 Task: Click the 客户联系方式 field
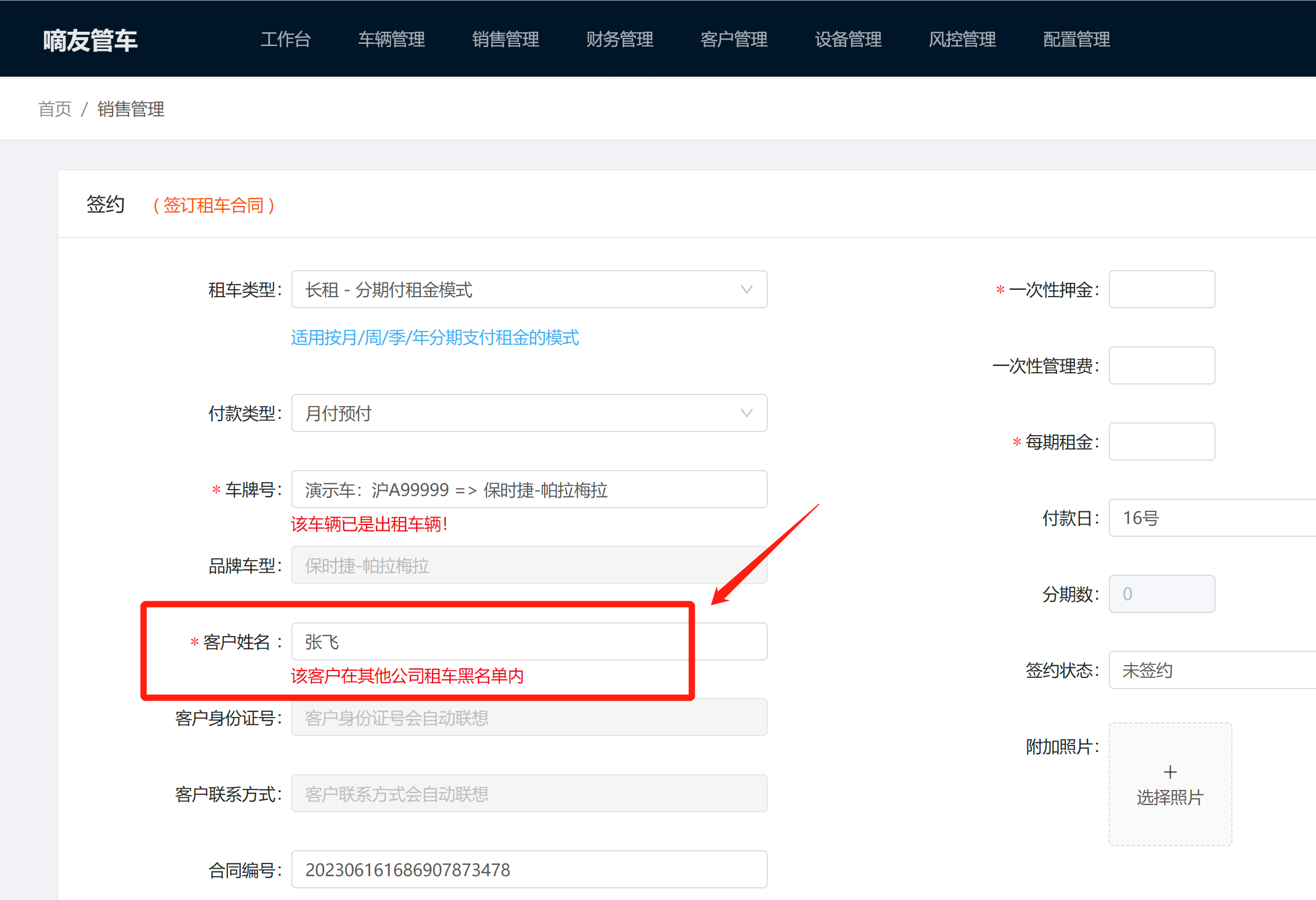click(x=529, y=794)
